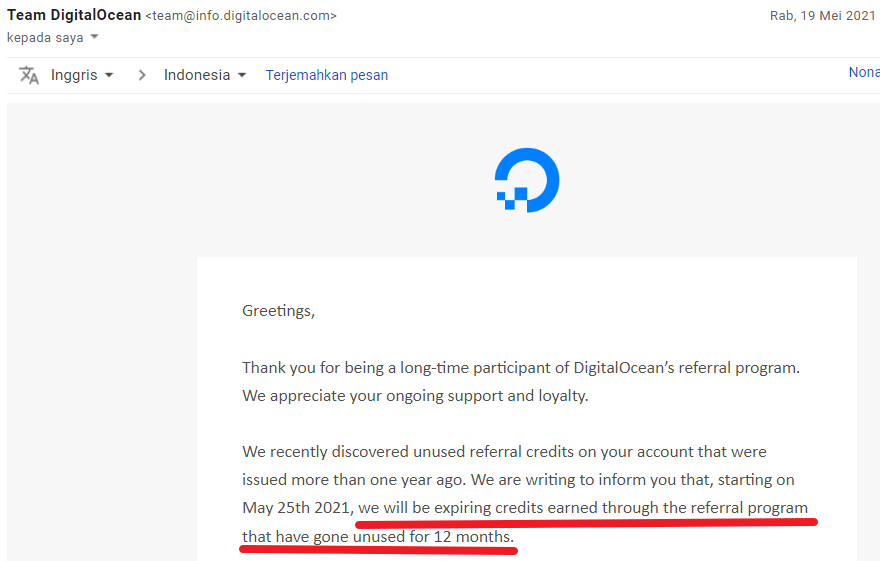Viewport: 880px width, 561px height.
Task: Click the line We appreciate your ongoing support
Action: click(413, 395)
